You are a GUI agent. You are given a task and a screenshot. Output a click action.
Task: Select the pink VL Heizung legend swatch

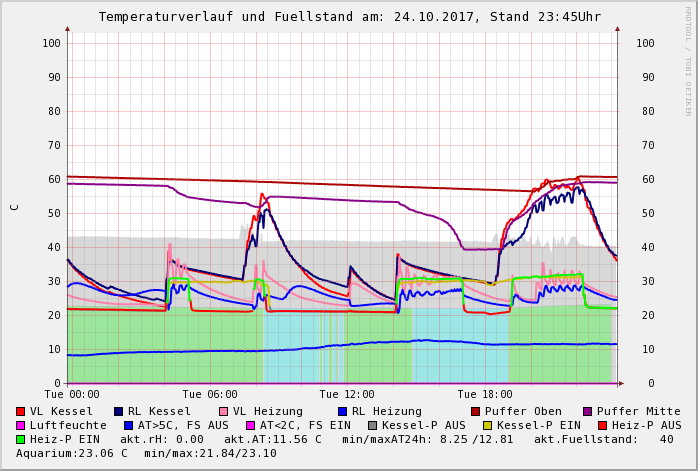point(223,411)
